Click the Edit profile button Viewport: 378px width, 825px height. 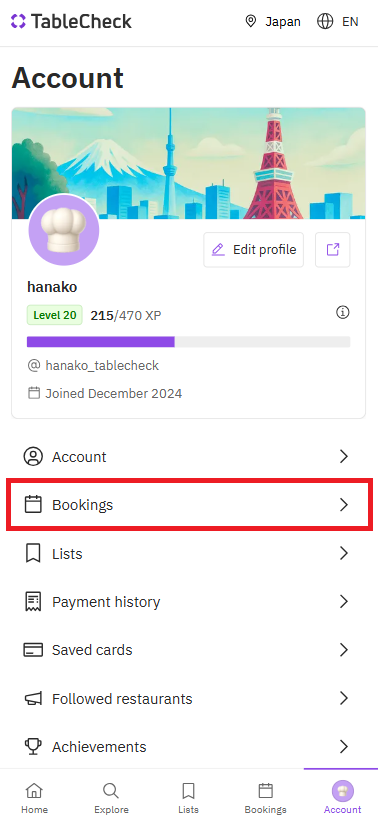point(254,249)
